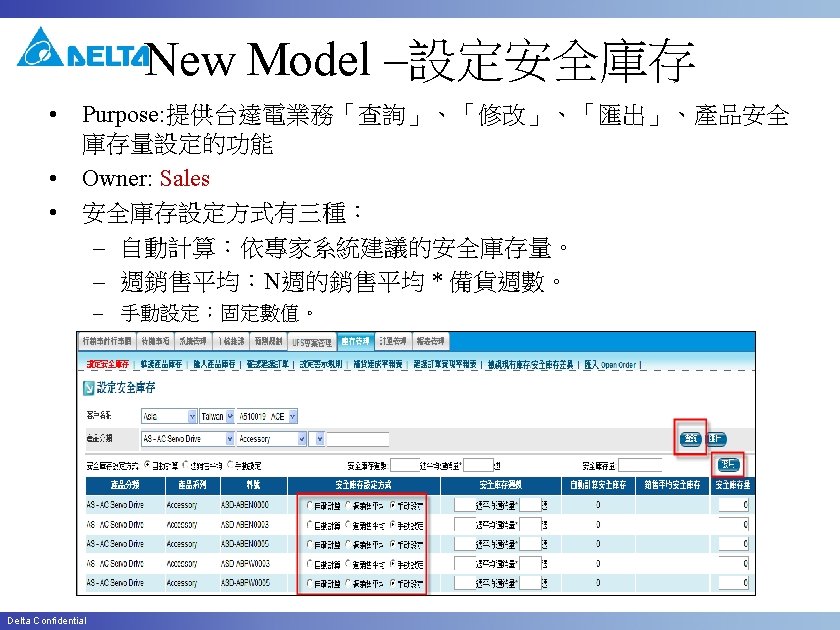Click the 安全庫存量 input in the settings bar
This screenshot has height=630, width=840.
pyautogui.click(x=640, y=465)
